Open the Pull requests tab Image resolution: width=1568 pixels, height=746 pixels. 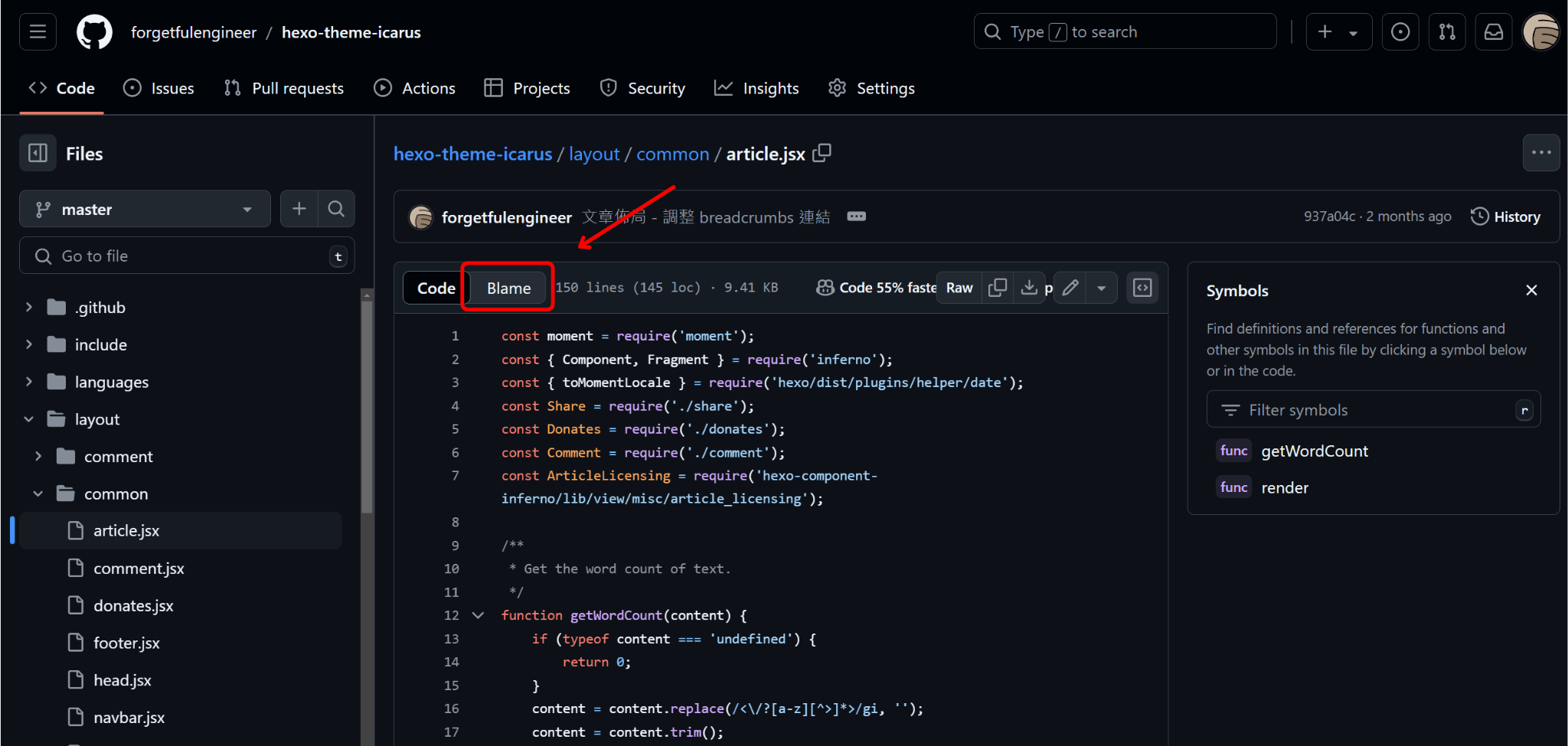click(x=284, y=88)
